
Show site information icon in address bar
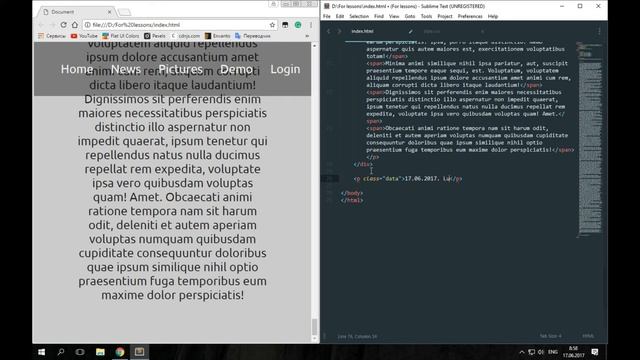[x=87, y=25]
